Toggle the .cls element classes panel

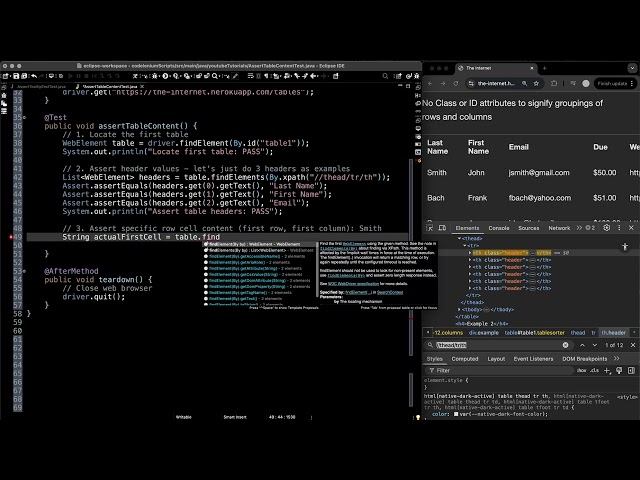click(x=595, y=370)
